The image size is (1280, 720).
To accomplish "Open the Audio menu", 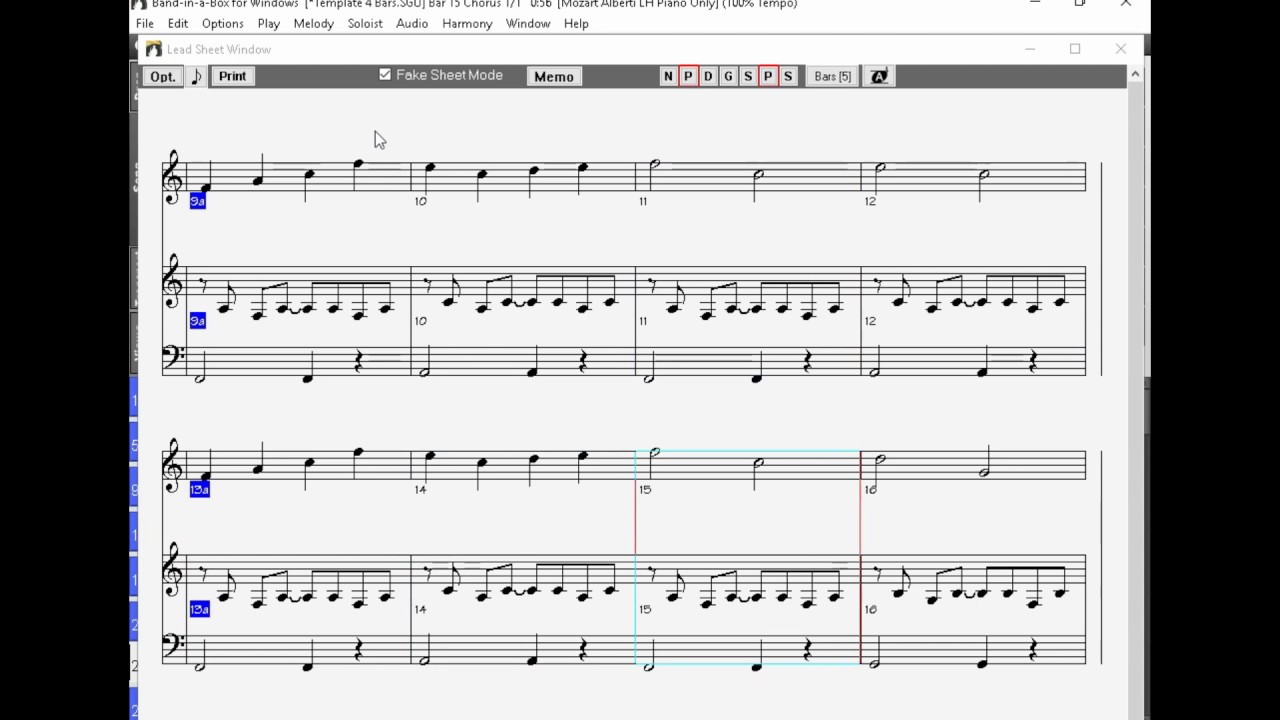I will click(412, 23).
